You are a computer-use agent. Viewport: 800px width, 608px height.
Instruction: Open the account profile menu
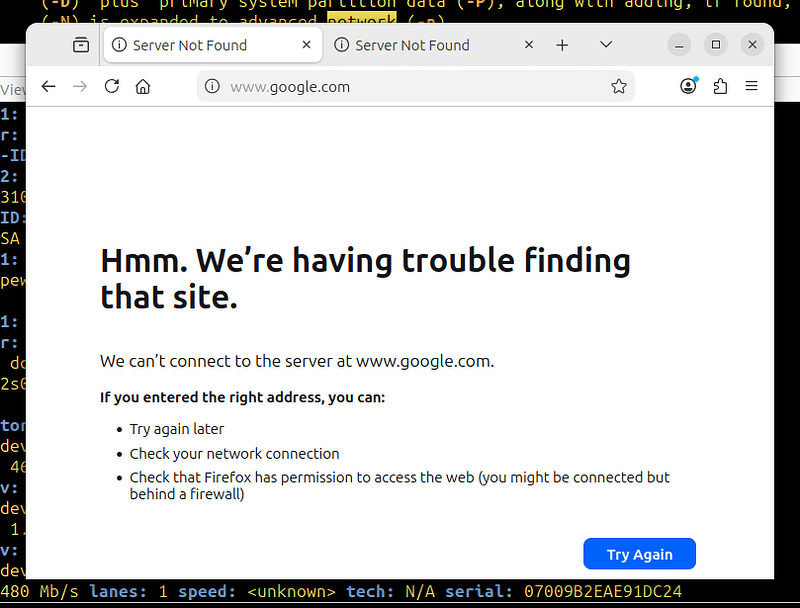coord(688,86)
